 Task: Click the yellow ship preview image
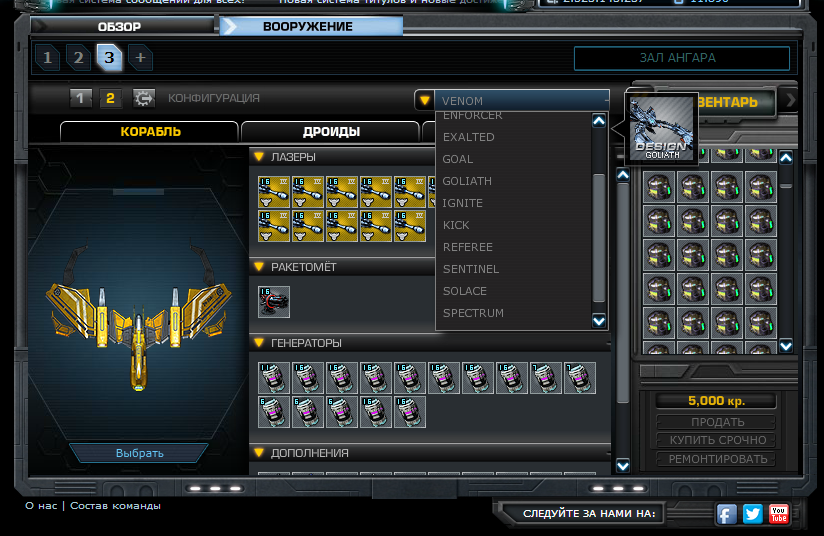(139, 319)
